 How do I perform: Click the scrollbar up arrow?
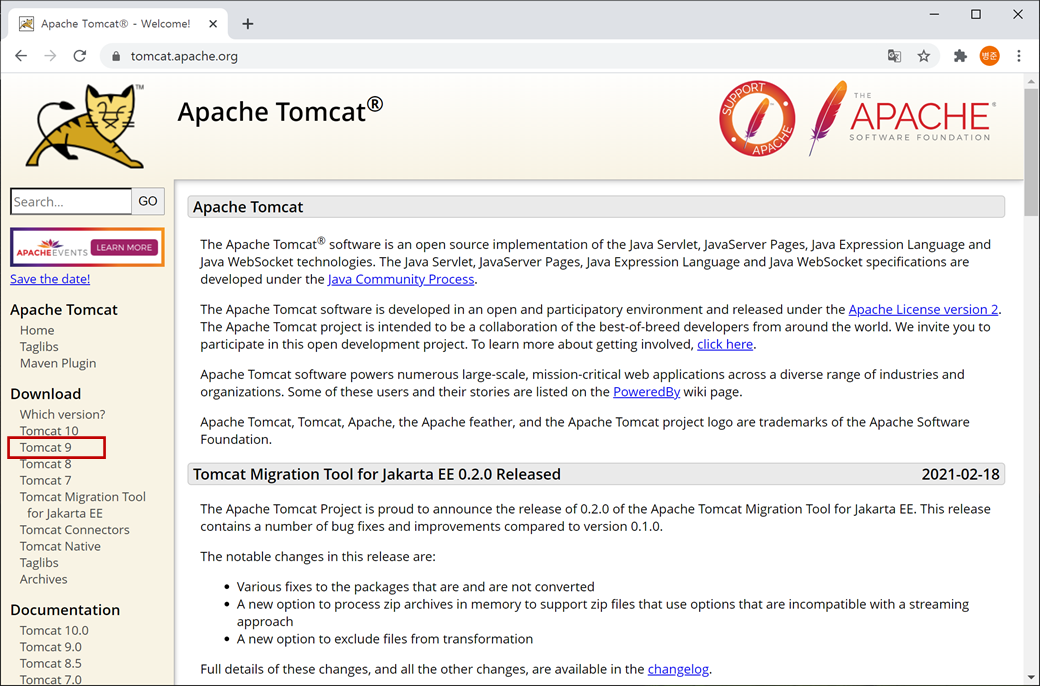pos(1031,82)
